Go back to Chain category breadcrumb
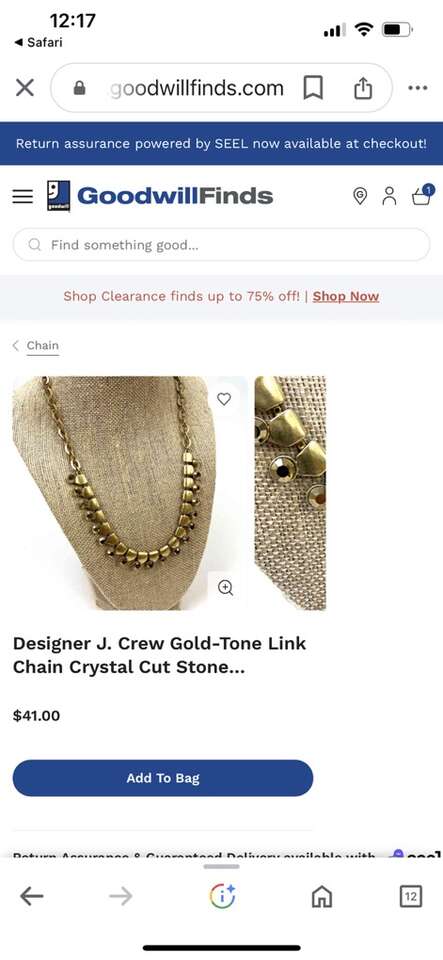443x960 pixels. (43, 345)
